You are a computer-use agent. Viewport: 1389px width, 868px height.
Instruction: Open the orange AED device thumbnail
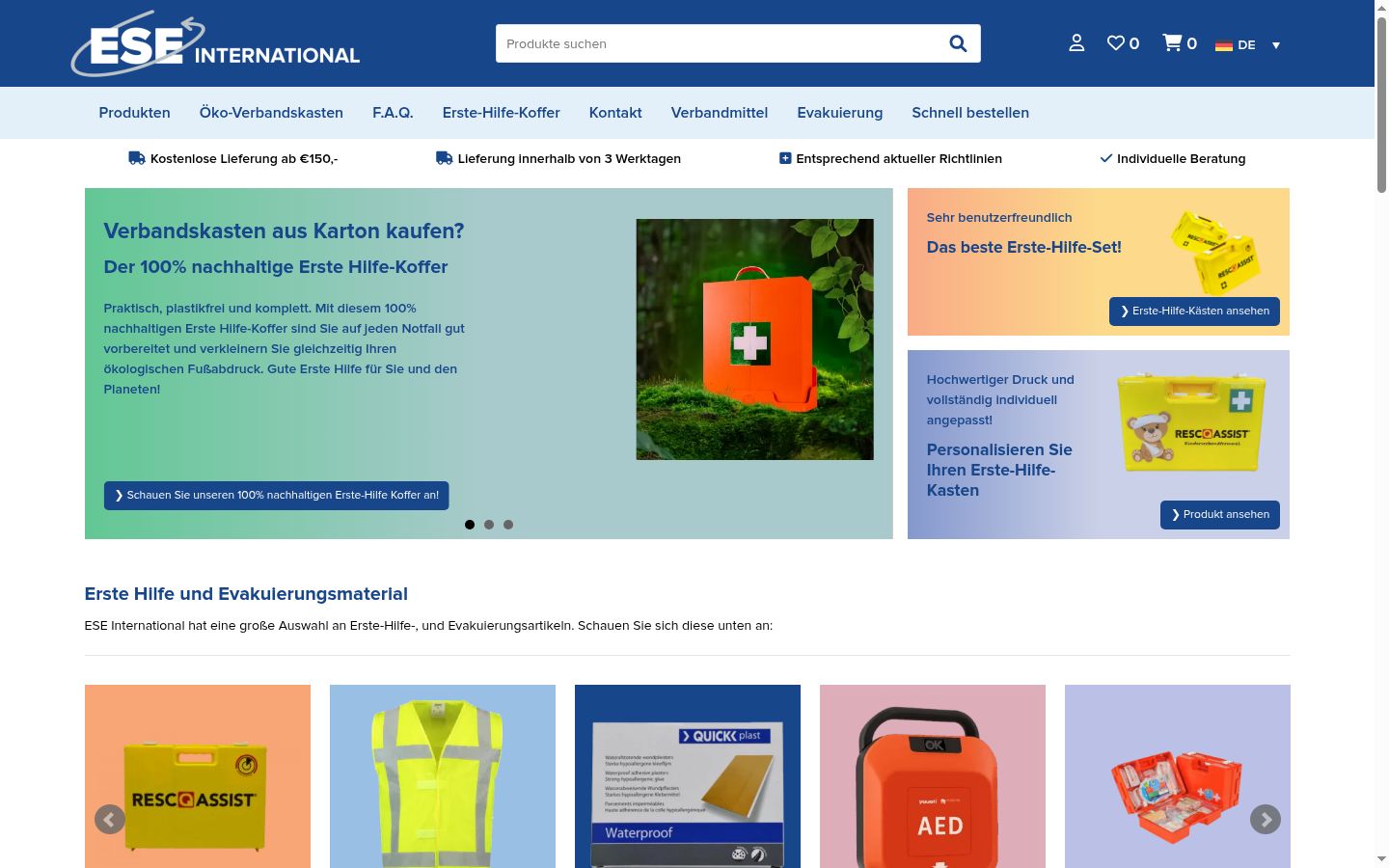click(933, 776)
